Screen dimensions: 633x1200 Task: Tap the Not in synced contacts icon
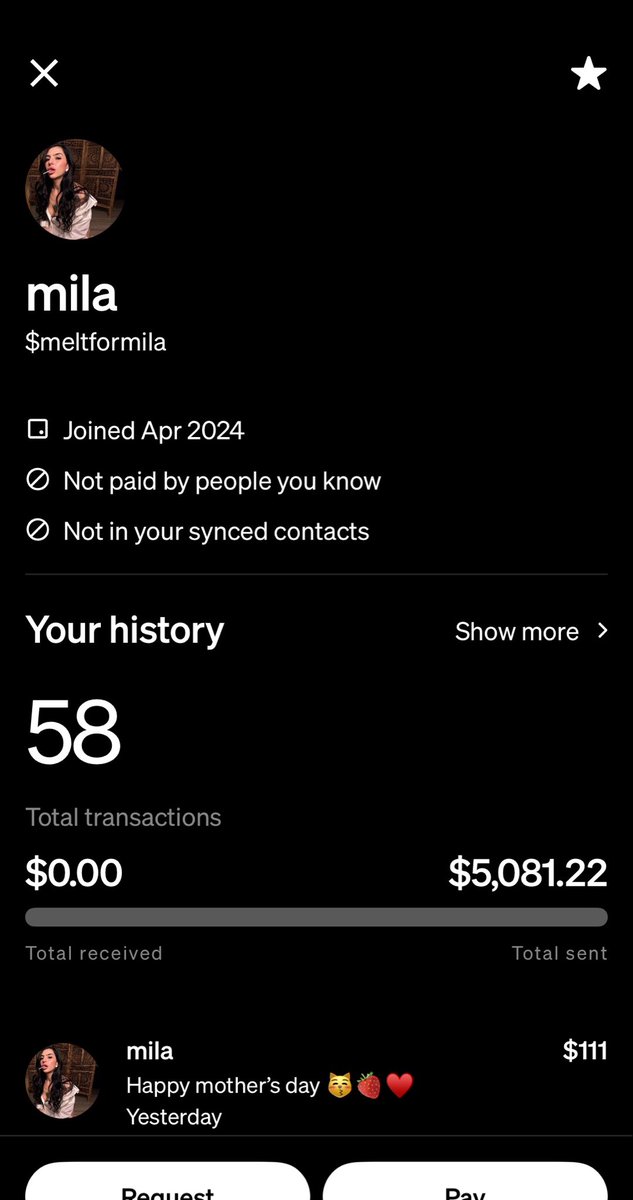pyautogui.click(x=37, y=531)
